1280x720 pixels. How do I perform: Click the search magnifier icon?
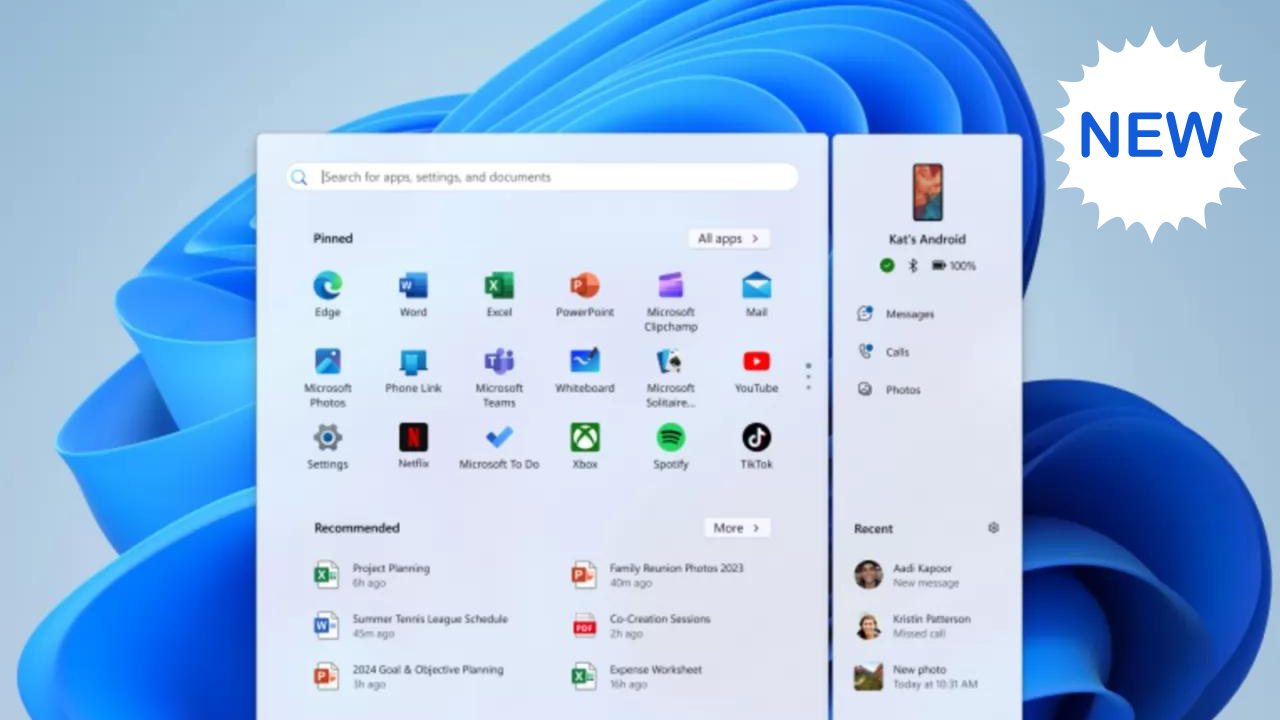[299, 177]
